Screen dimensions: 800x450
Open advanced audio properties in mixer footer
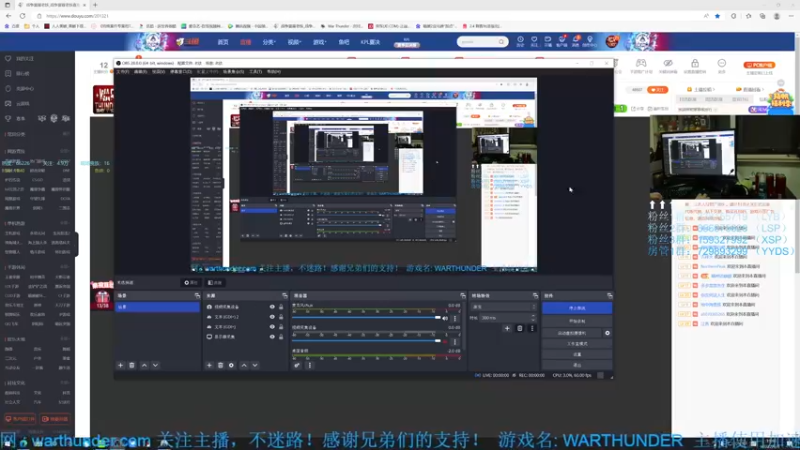[x=297, y=365]
